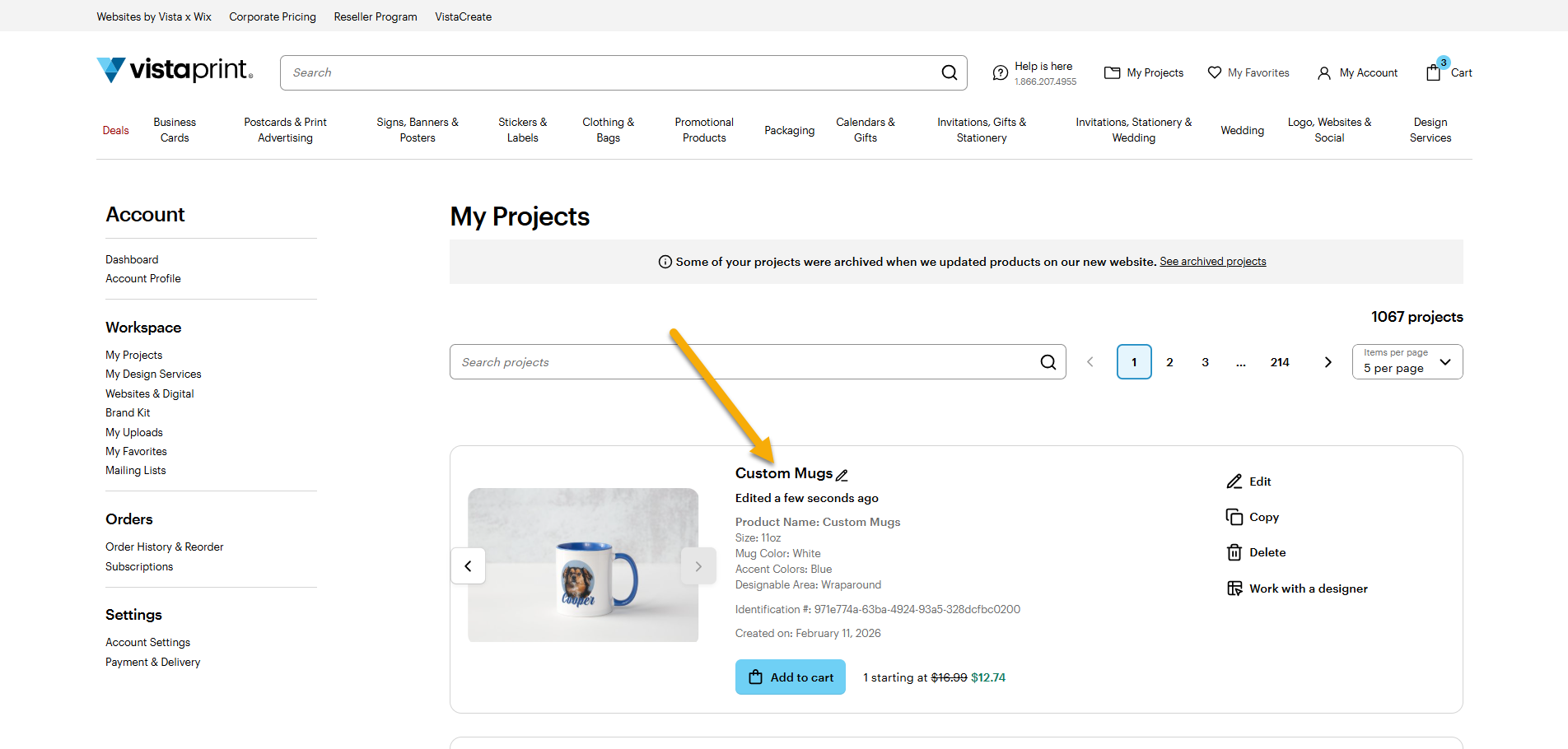Click the Custom Mugs preview thumbnail
The image size is (1568, 749).
pos(583,565)
